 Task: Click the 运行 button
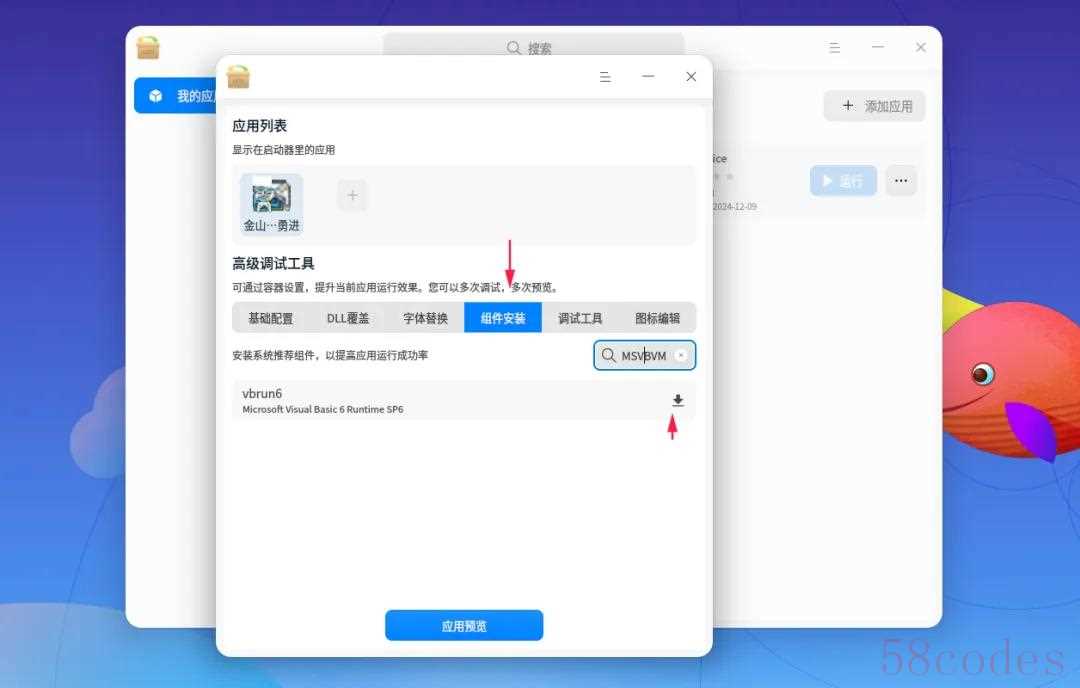coord(842,181)
